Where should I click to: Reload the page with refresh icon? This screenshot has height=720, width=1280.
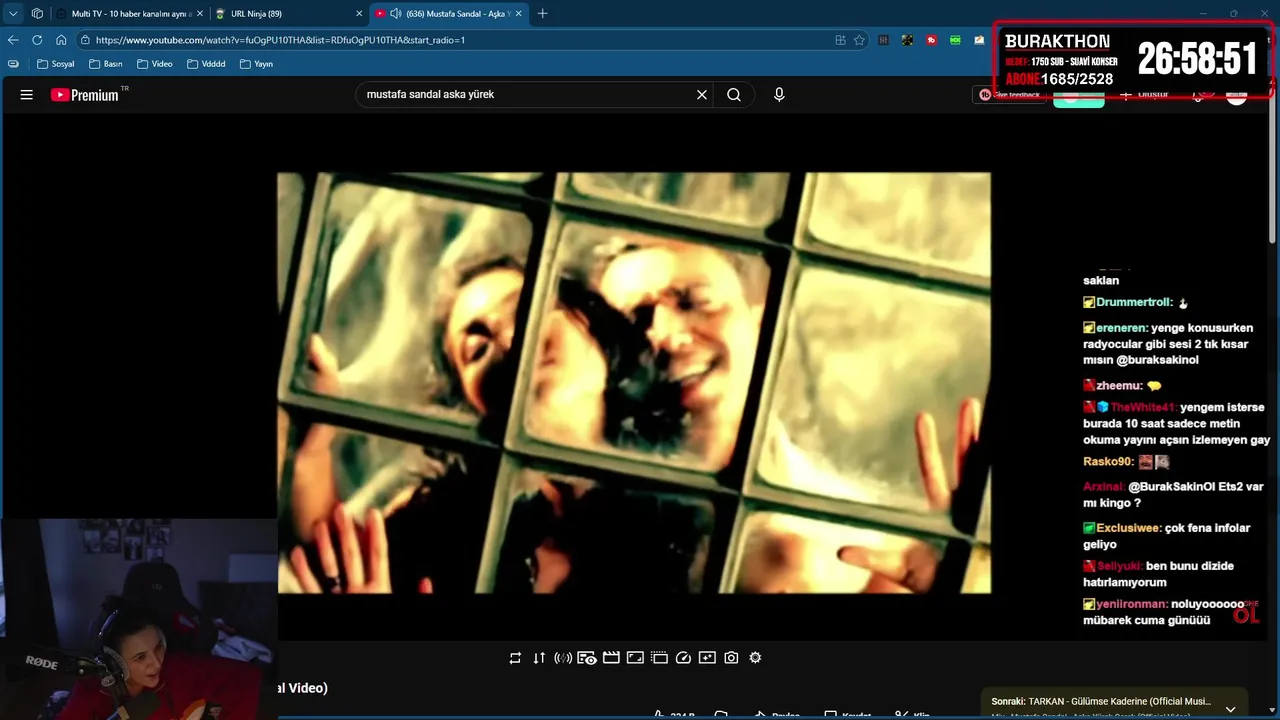[37, 40]
